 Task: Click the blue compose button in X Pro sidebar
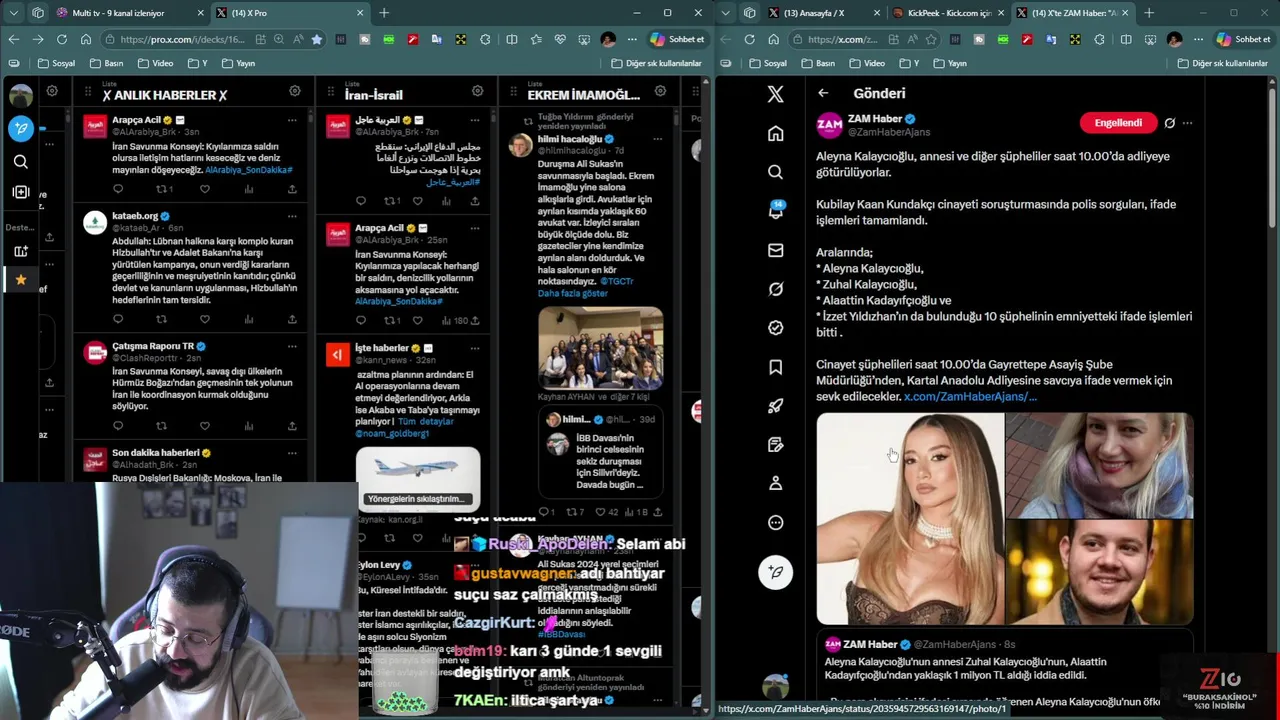[x=21, y=128]
